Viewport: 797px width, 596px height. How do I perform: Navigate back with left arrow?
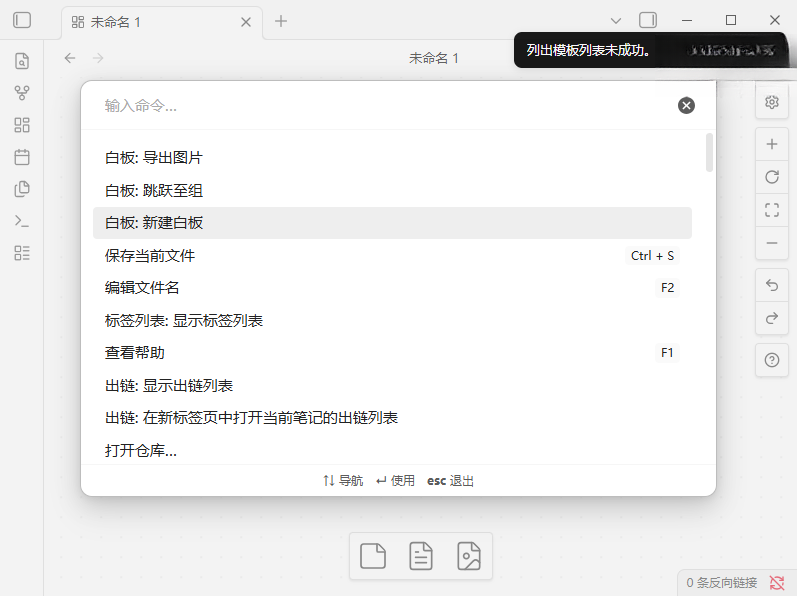[70, 58]
